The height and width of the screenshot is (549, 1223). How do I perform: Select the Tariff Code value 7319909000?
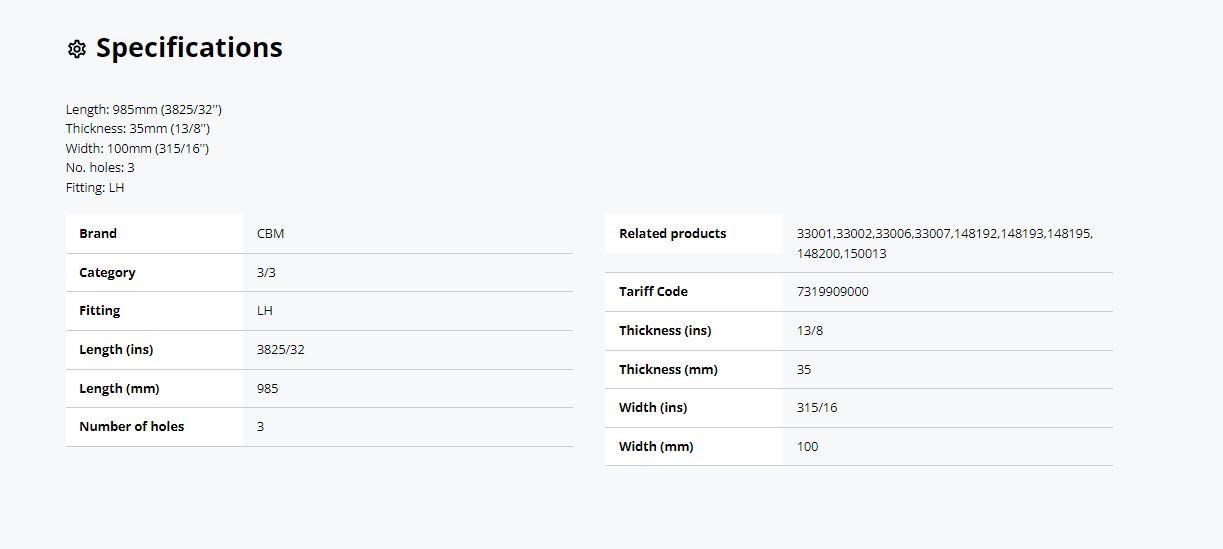pos(833,292)
